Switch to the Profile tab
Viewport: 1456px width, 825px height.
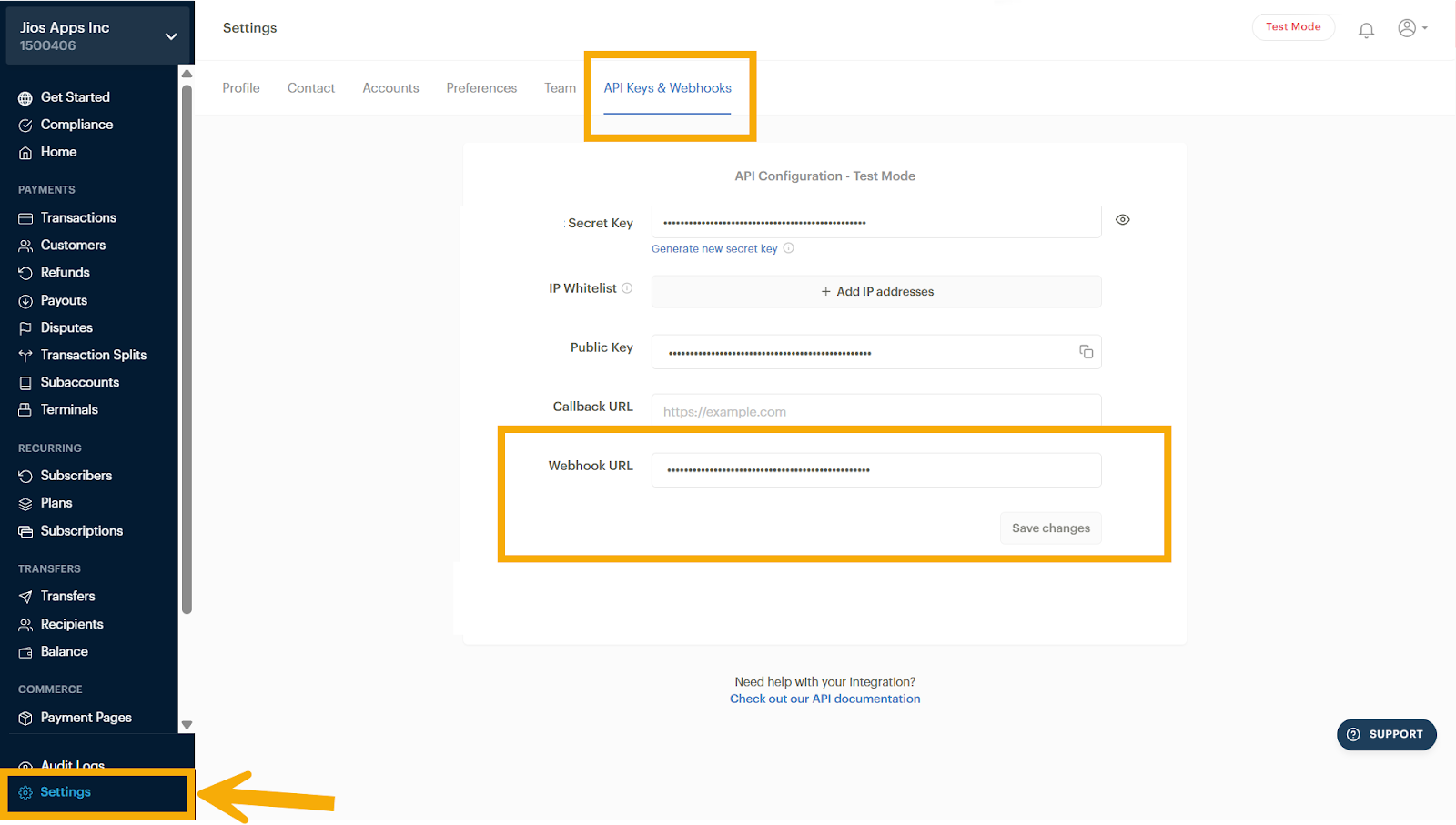(x=241, y=88)
